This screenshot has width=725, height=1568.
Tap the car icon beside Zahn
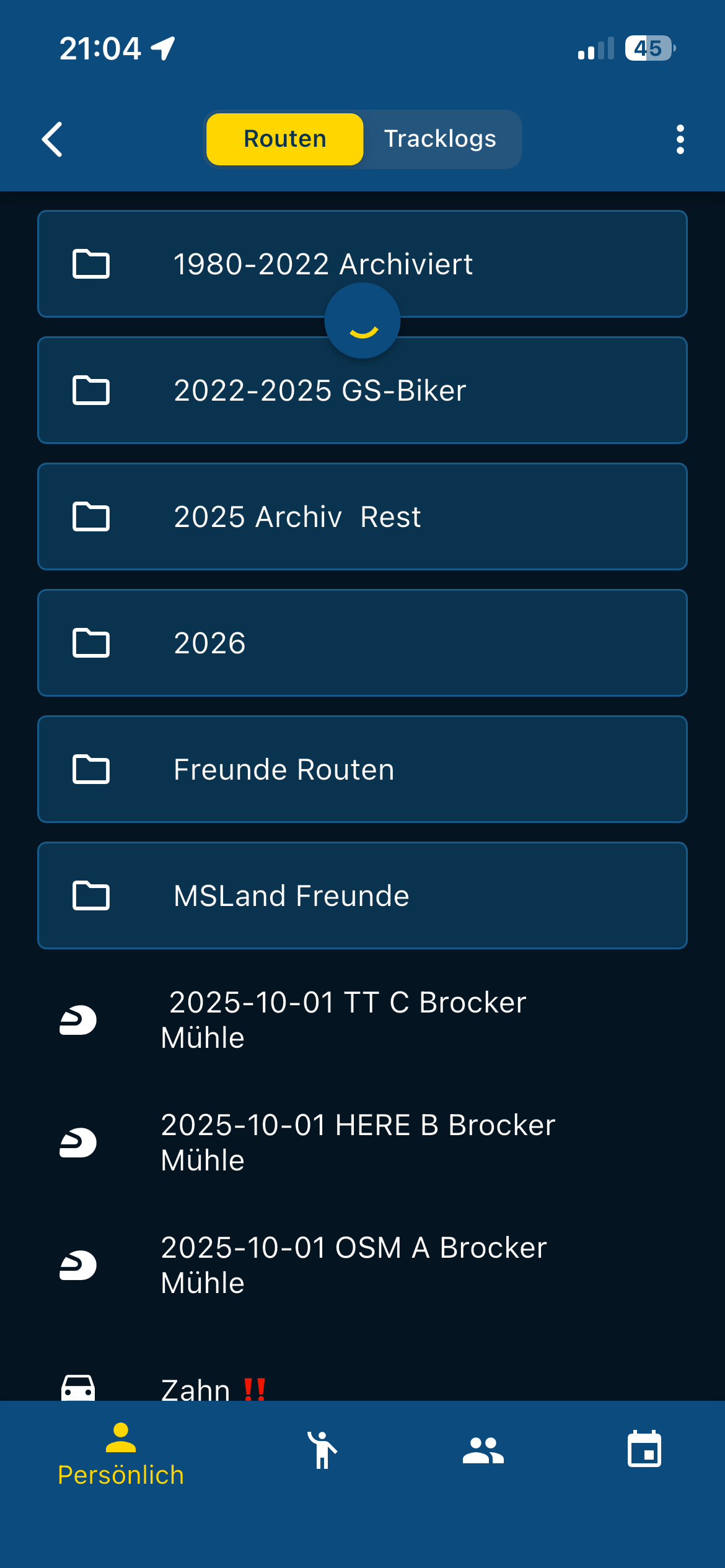pyautogui.click(x=78, y=1387)
